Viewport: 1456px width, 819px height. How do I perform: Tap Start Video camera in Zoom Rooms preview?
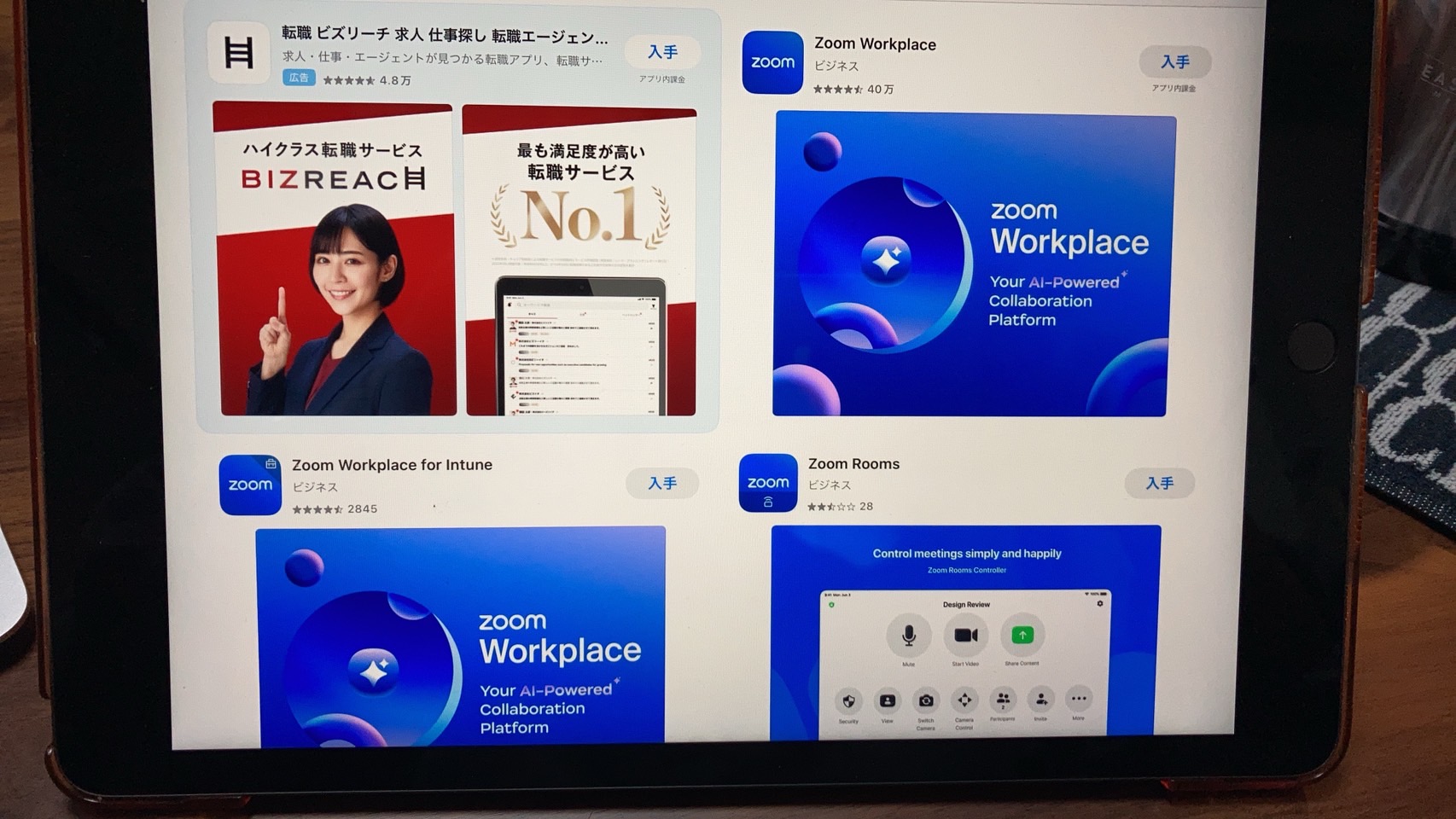965,636
